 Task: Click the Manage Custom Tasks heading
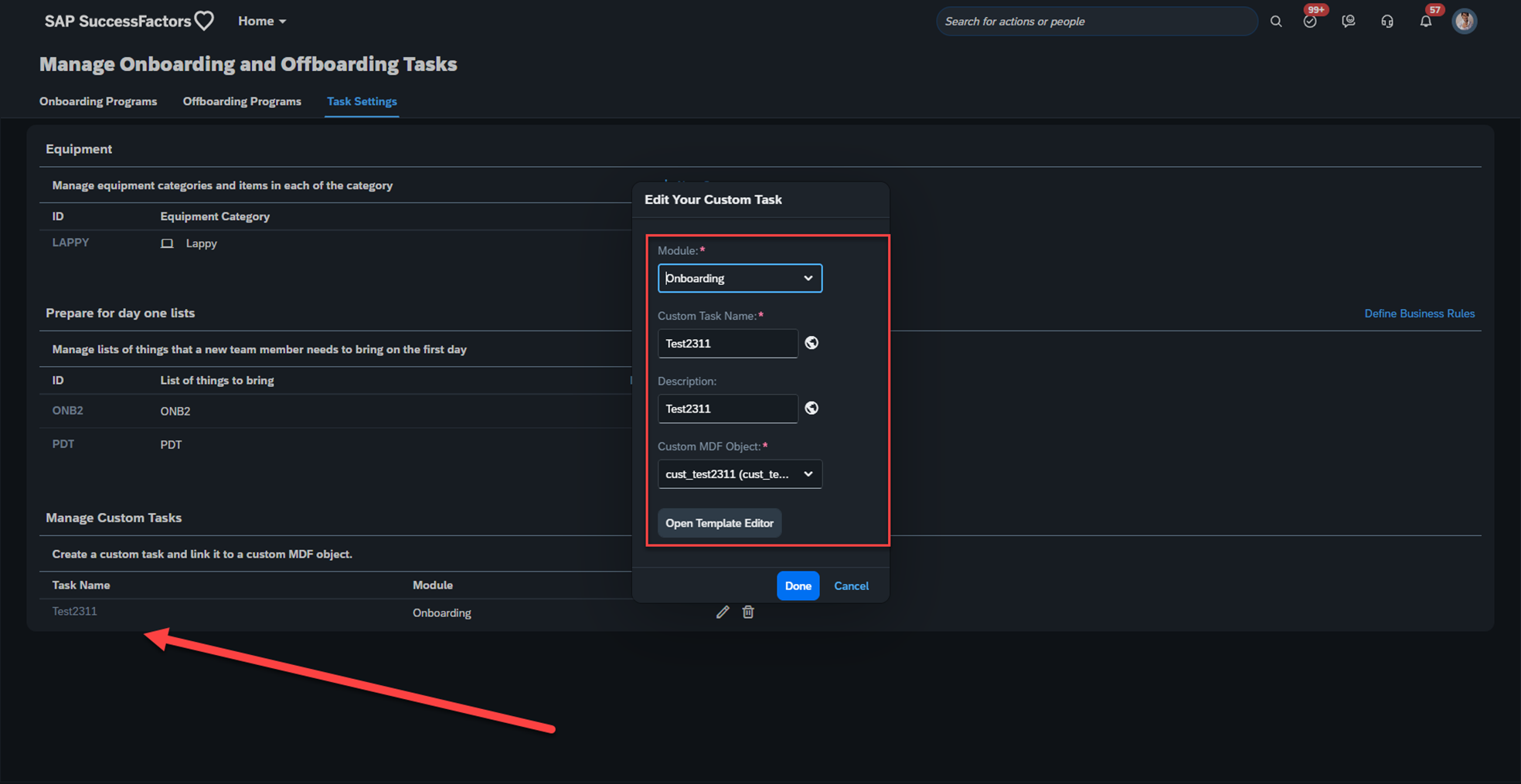(114, 518)
